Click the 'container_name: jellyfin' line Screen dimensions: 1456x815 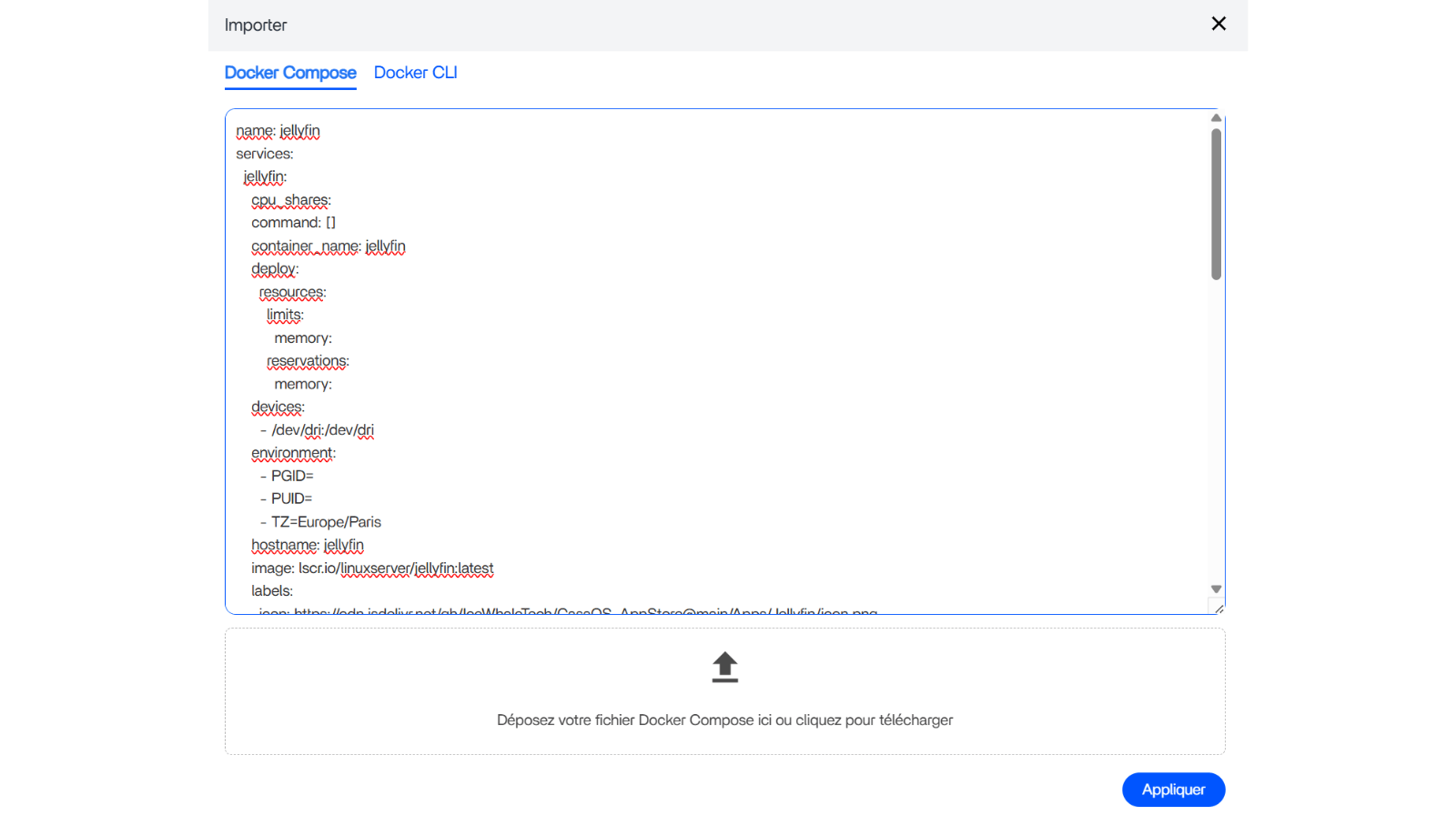point(329,247)
